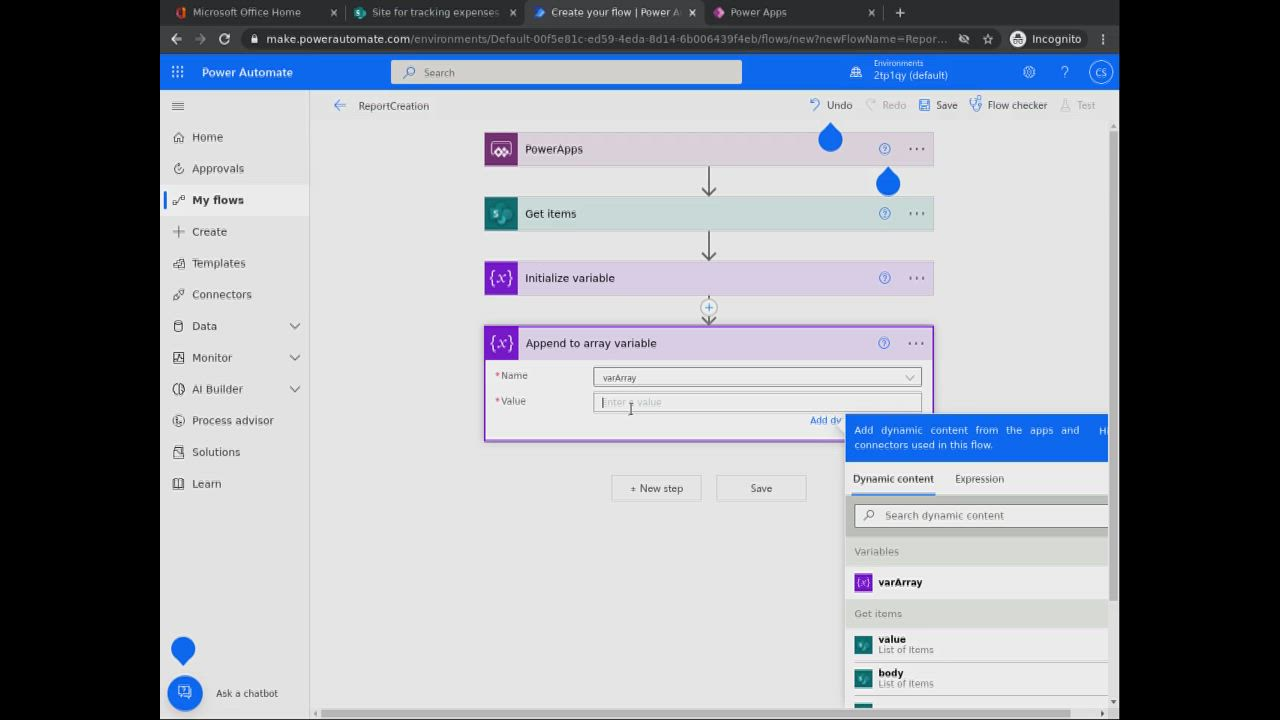Expand the PowerApps step header
1280x720 pixels.
click(x=709, y=149)
